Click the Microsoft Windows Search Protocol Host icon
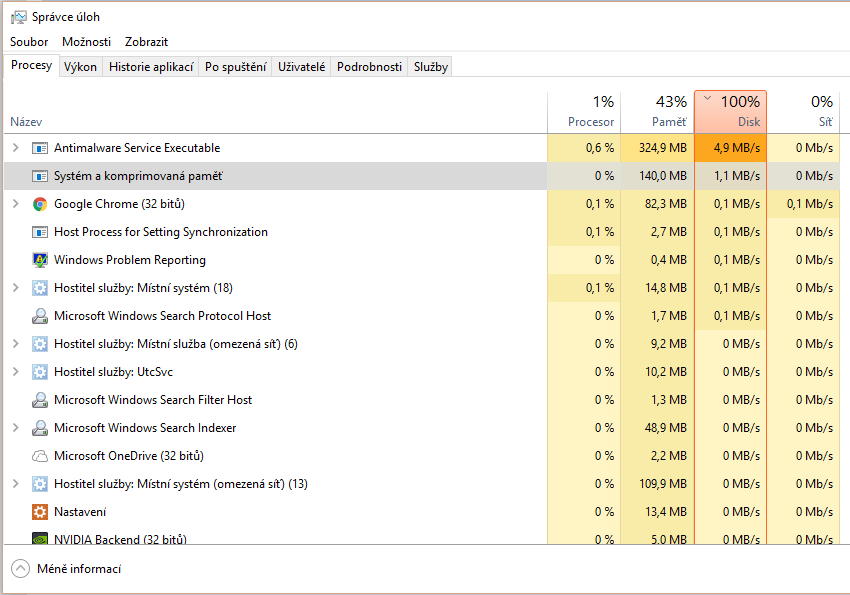 (x=40, y=316)
